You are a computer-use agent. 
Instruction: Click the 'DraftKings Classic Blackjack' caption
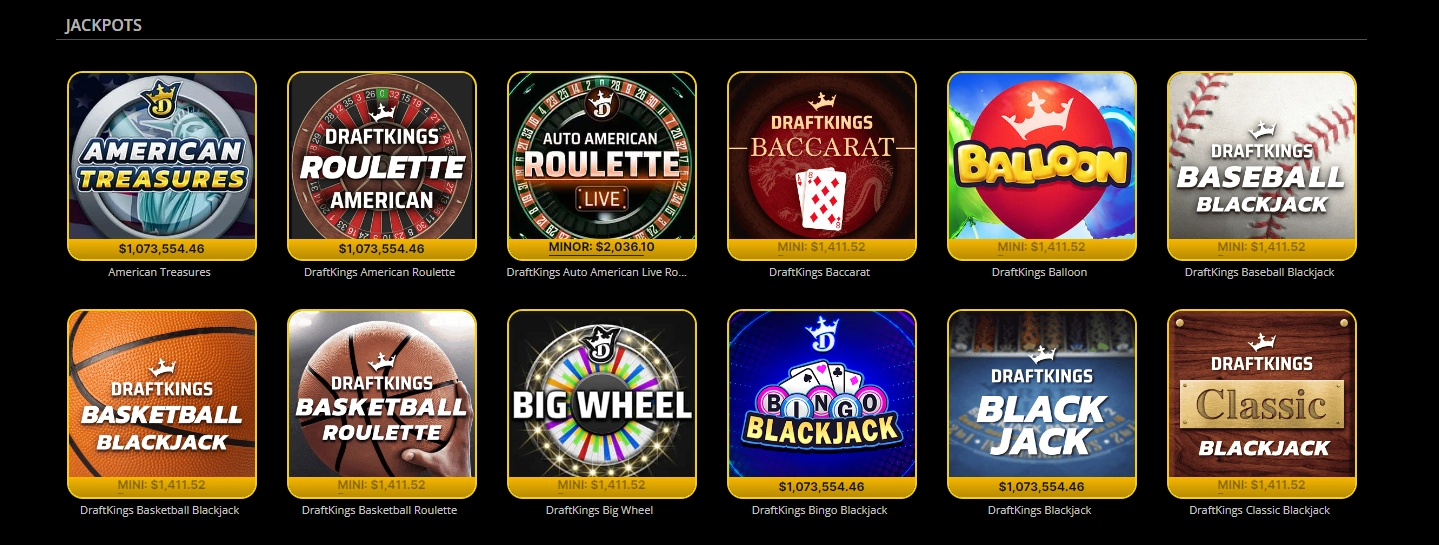click(1260, 510)
